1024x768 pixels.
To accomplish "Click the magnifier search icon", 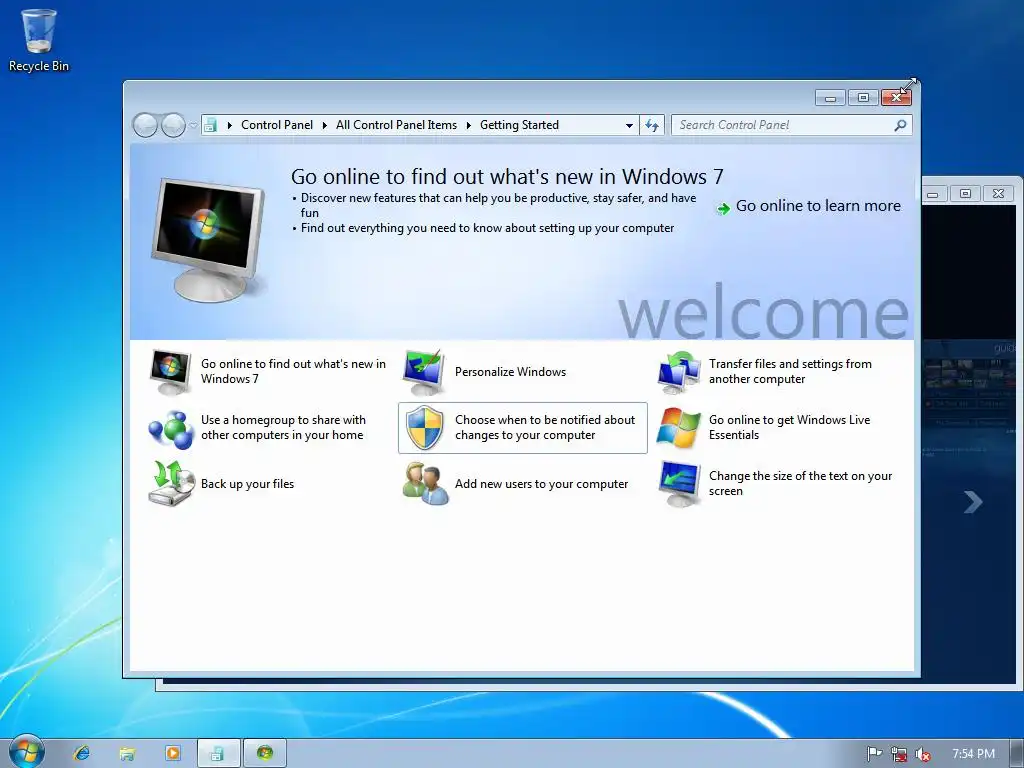I will point(900,125).
